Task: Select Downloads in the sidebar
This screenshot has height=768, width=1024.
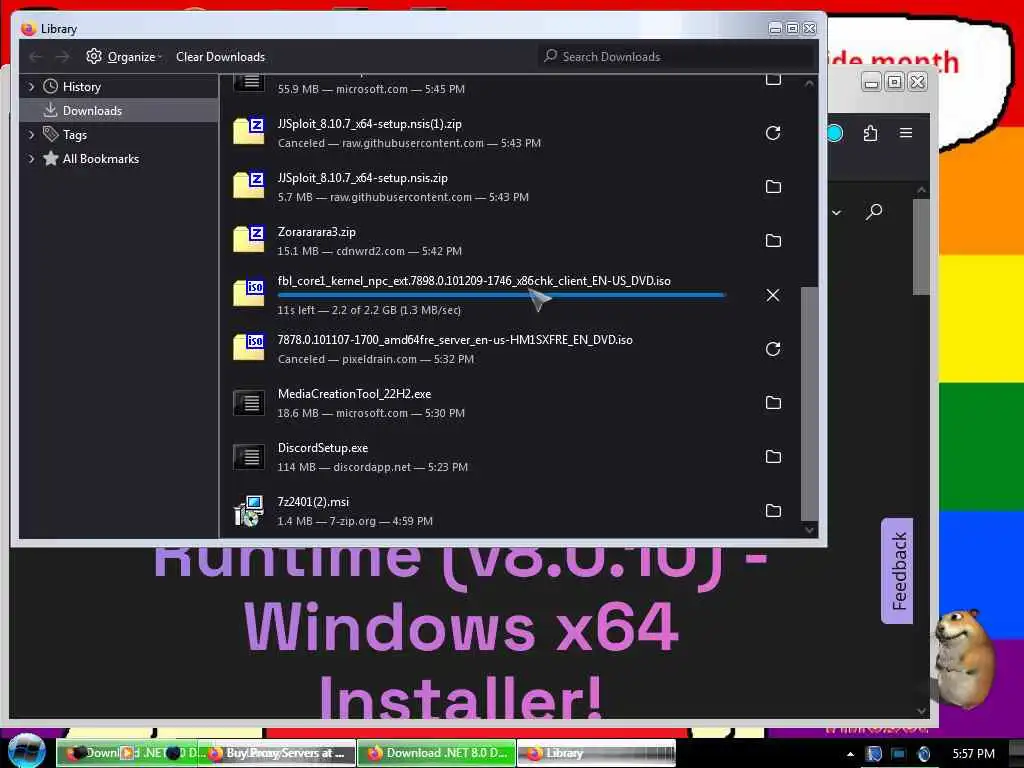Action: pos(120,110)
